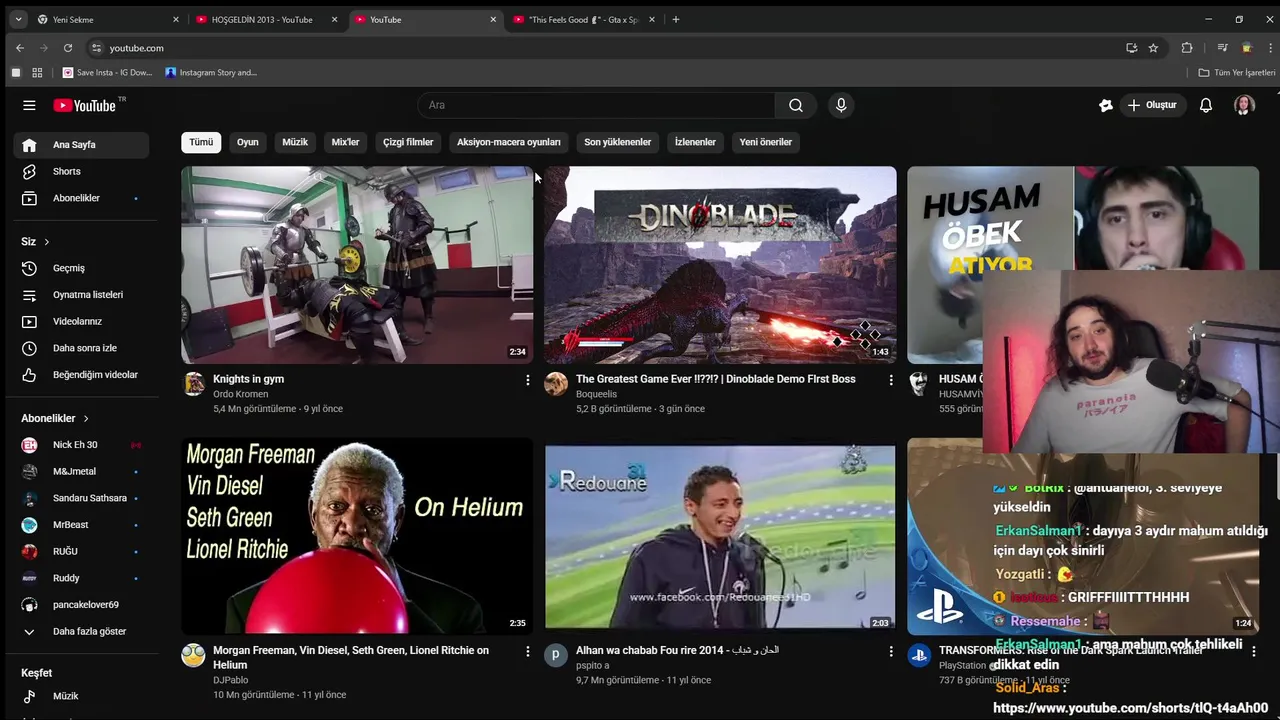Select the Mix'ler filter chip
This screenshot has width=1280, height=720.
point(345,142)
